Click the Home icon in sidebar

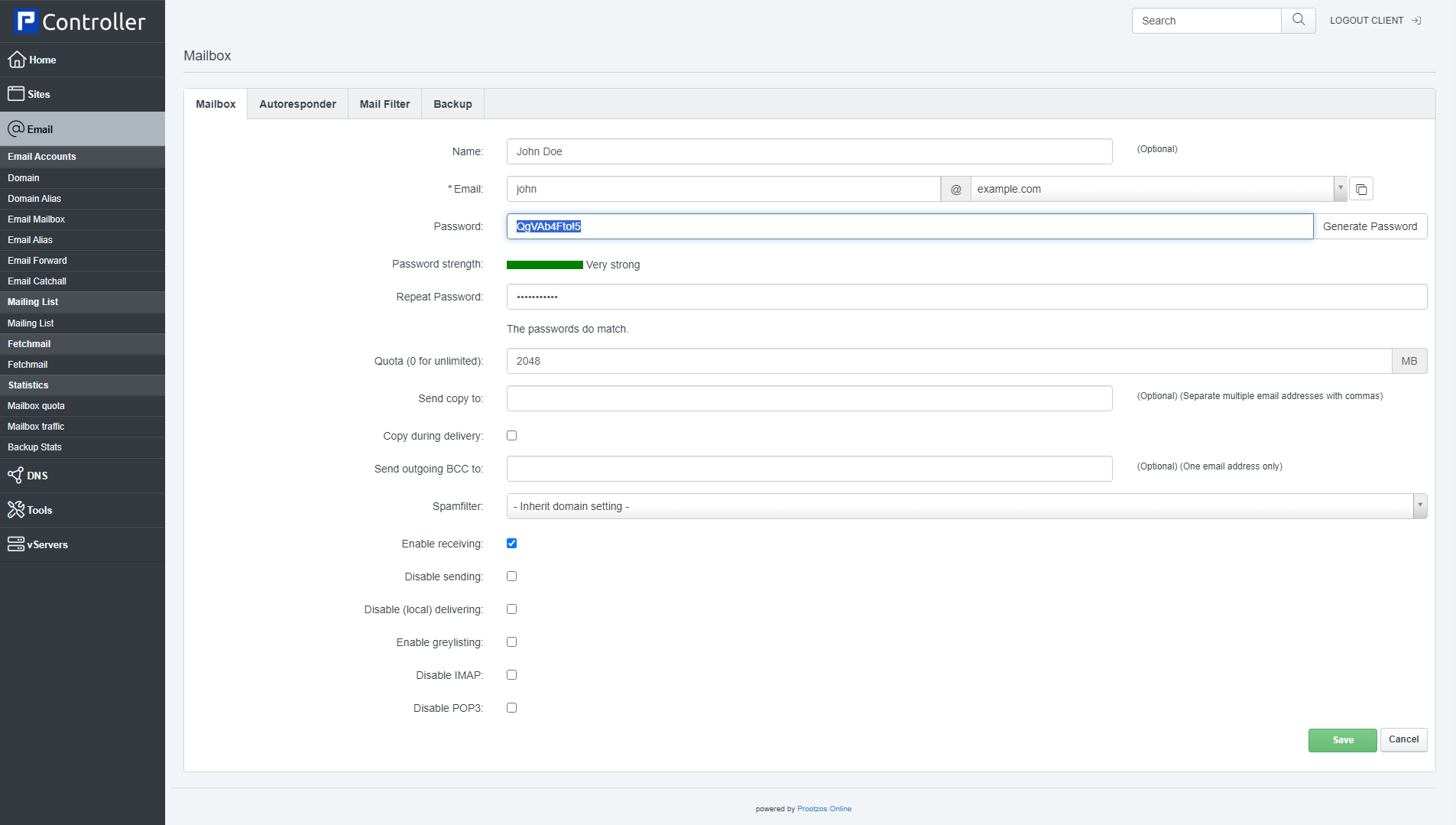(16, 60)
